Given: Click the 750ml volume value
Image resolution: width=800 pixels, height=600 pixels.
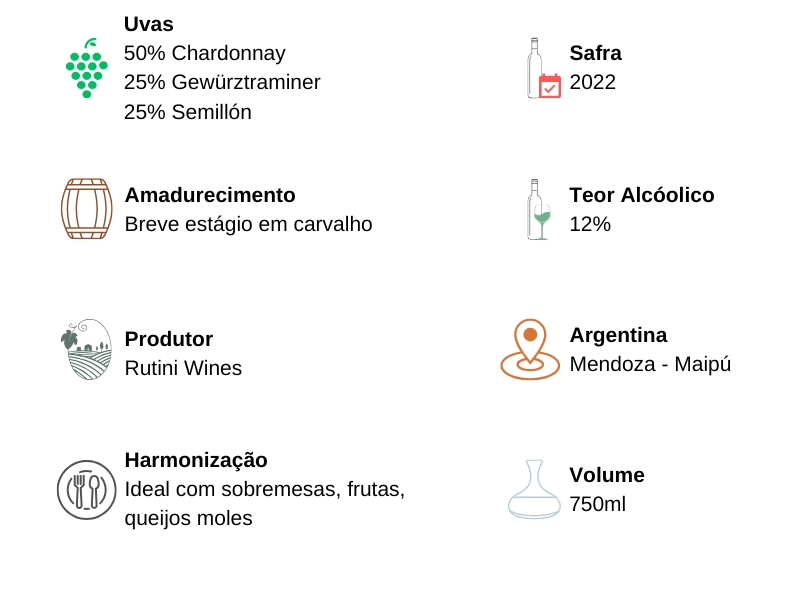Looking at the screenshot, I should pyautogui.click(x=597, y=504).
